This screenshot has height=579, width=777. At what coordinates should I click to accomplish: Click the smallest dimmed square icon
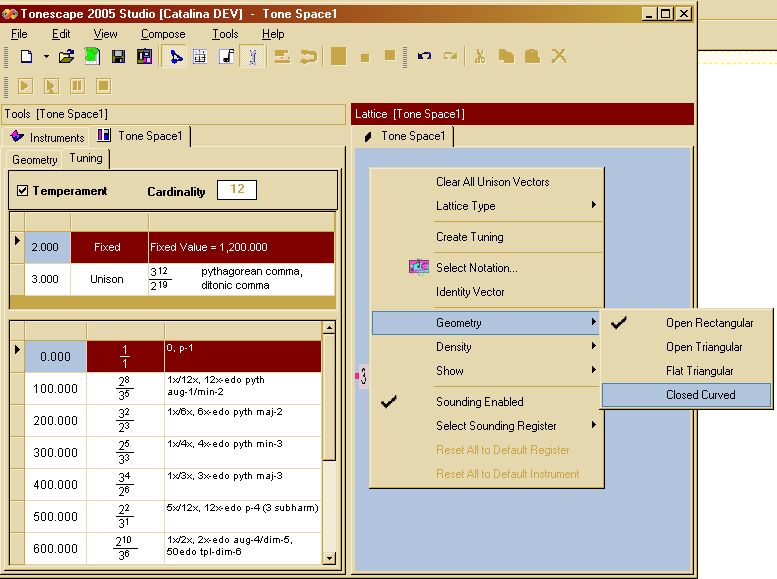pos(365,58)
